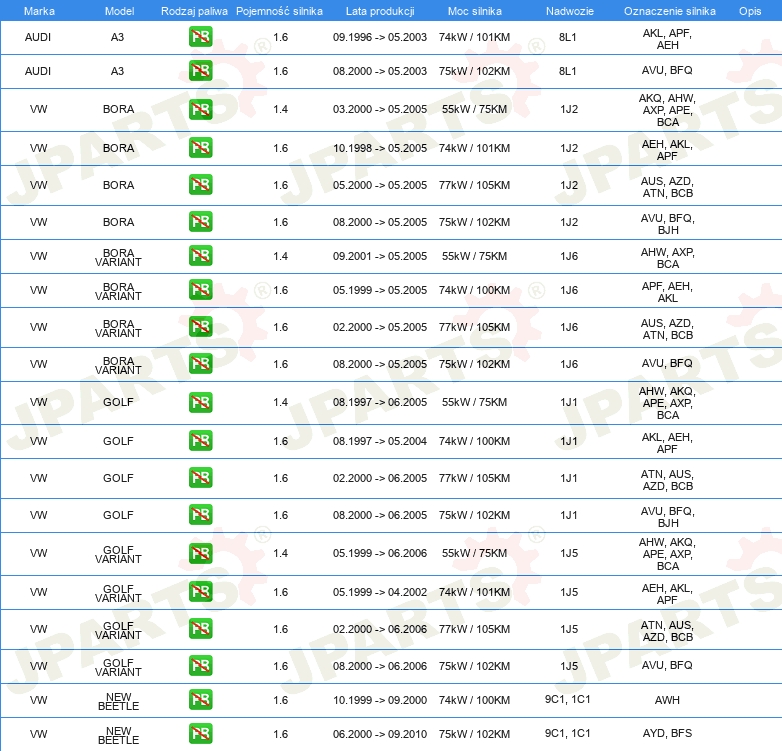Select production dates 08.2000 -> 06.2005
The width and height of the screenshot is (782, 751).
tap(380, 515)
